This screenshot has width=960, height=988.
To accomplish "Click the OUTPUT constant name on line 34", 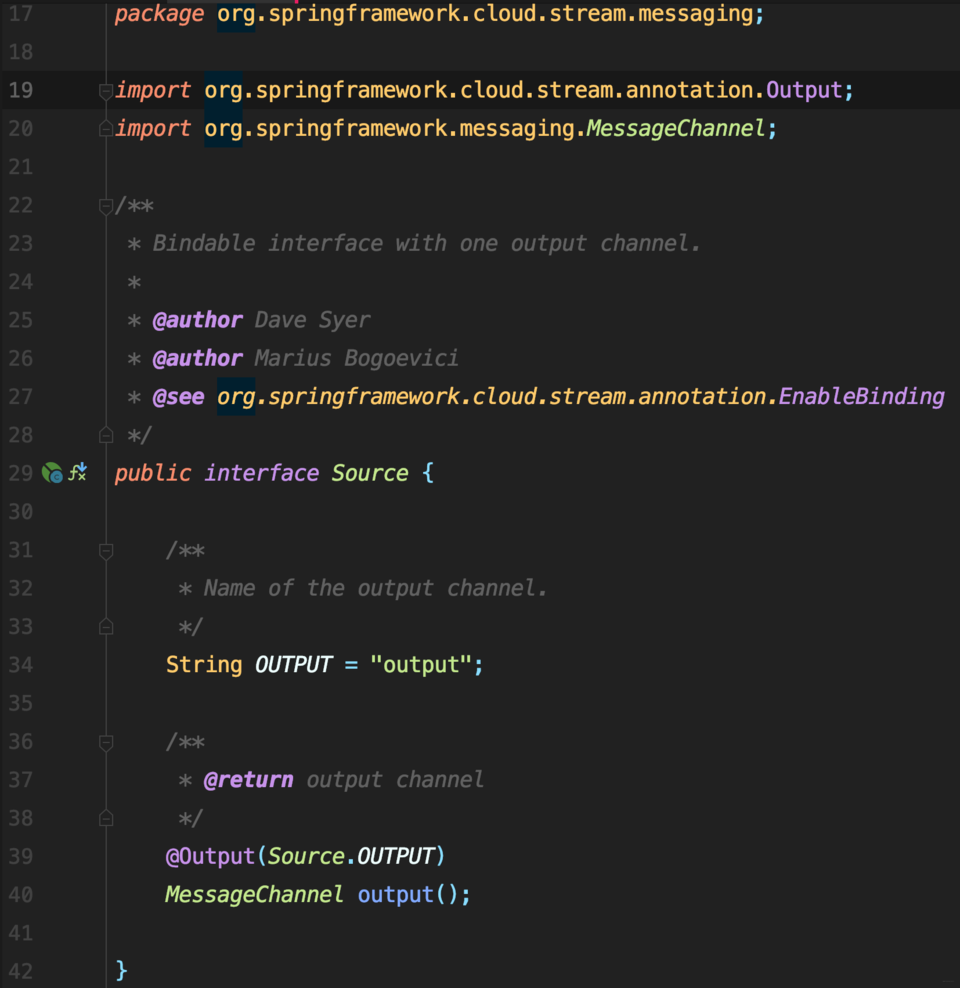I will click(293, 665).
